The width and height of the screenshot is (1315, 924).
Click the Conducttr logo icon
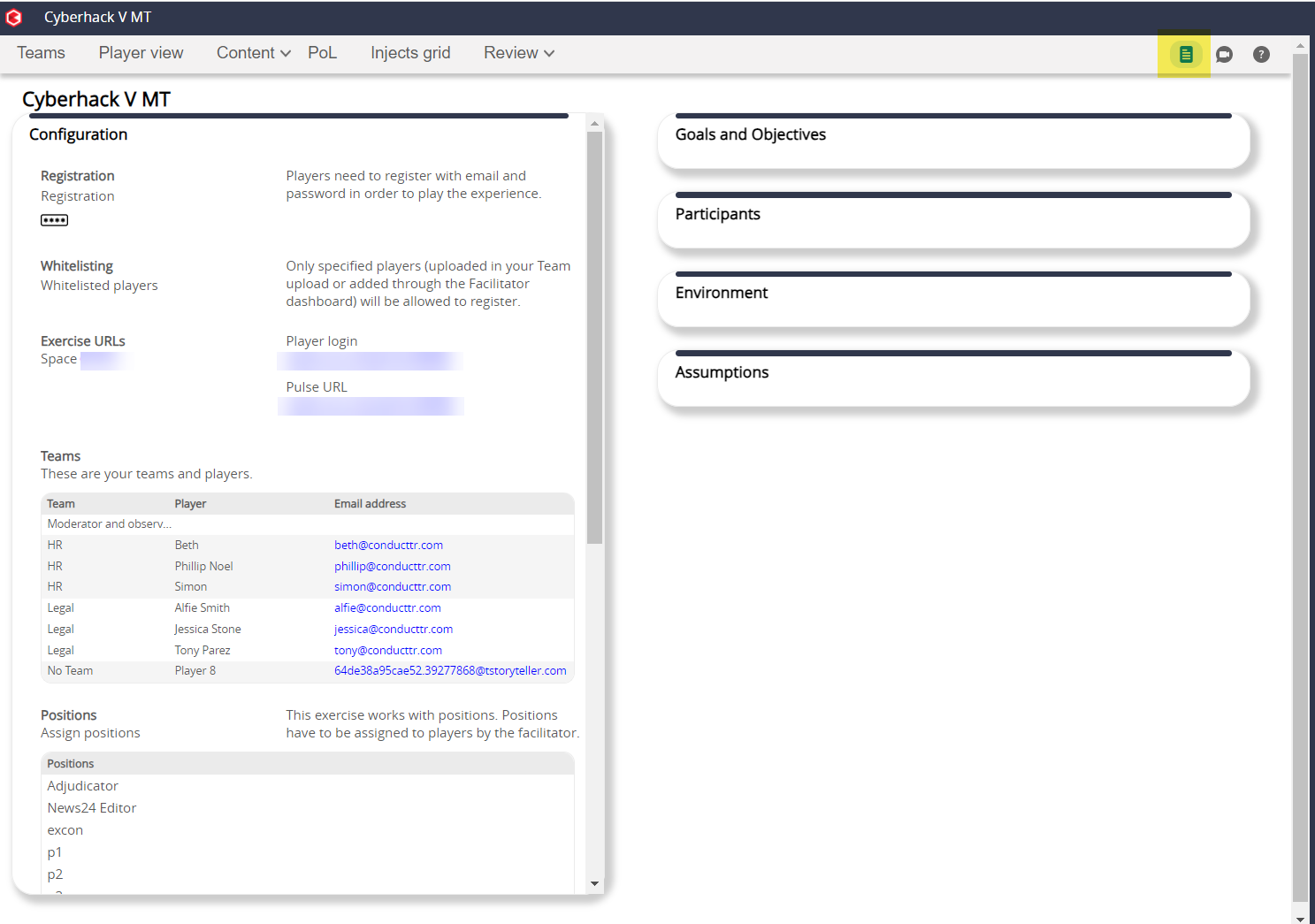point(14,18)
